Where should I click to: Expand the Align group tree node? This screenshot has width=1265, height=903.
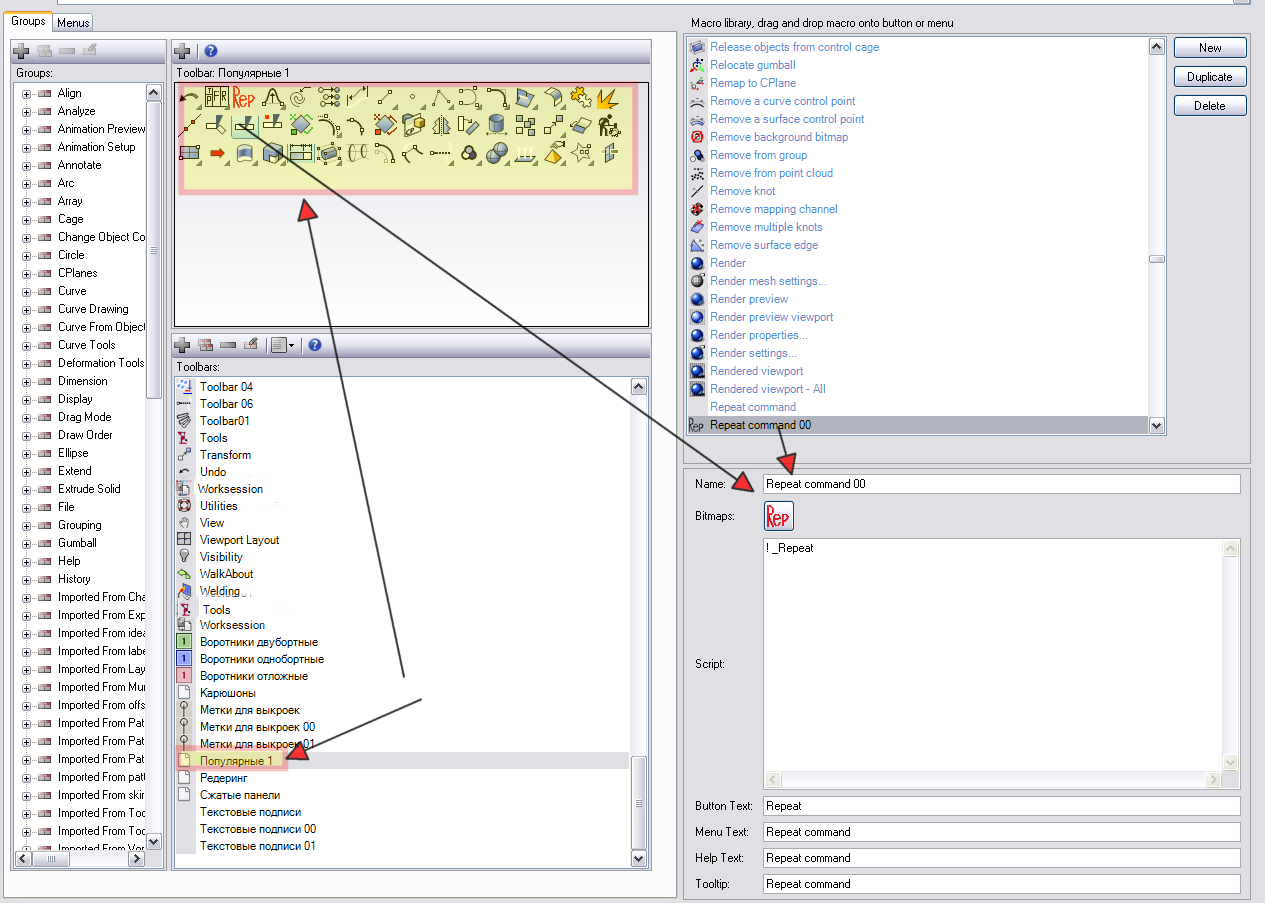coord(26,93)
